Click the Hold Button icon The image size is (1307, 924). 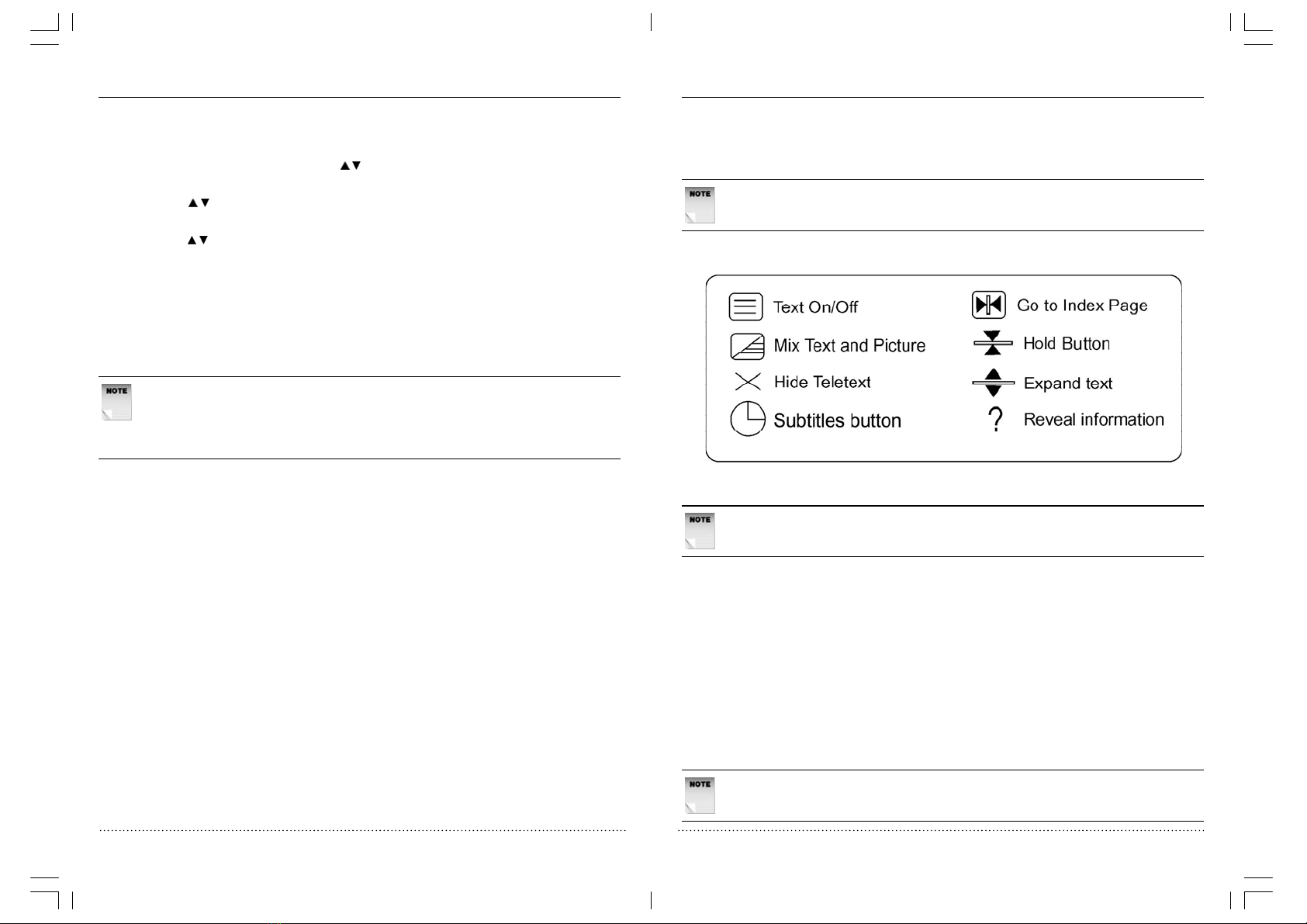click(x=993, y=343)
